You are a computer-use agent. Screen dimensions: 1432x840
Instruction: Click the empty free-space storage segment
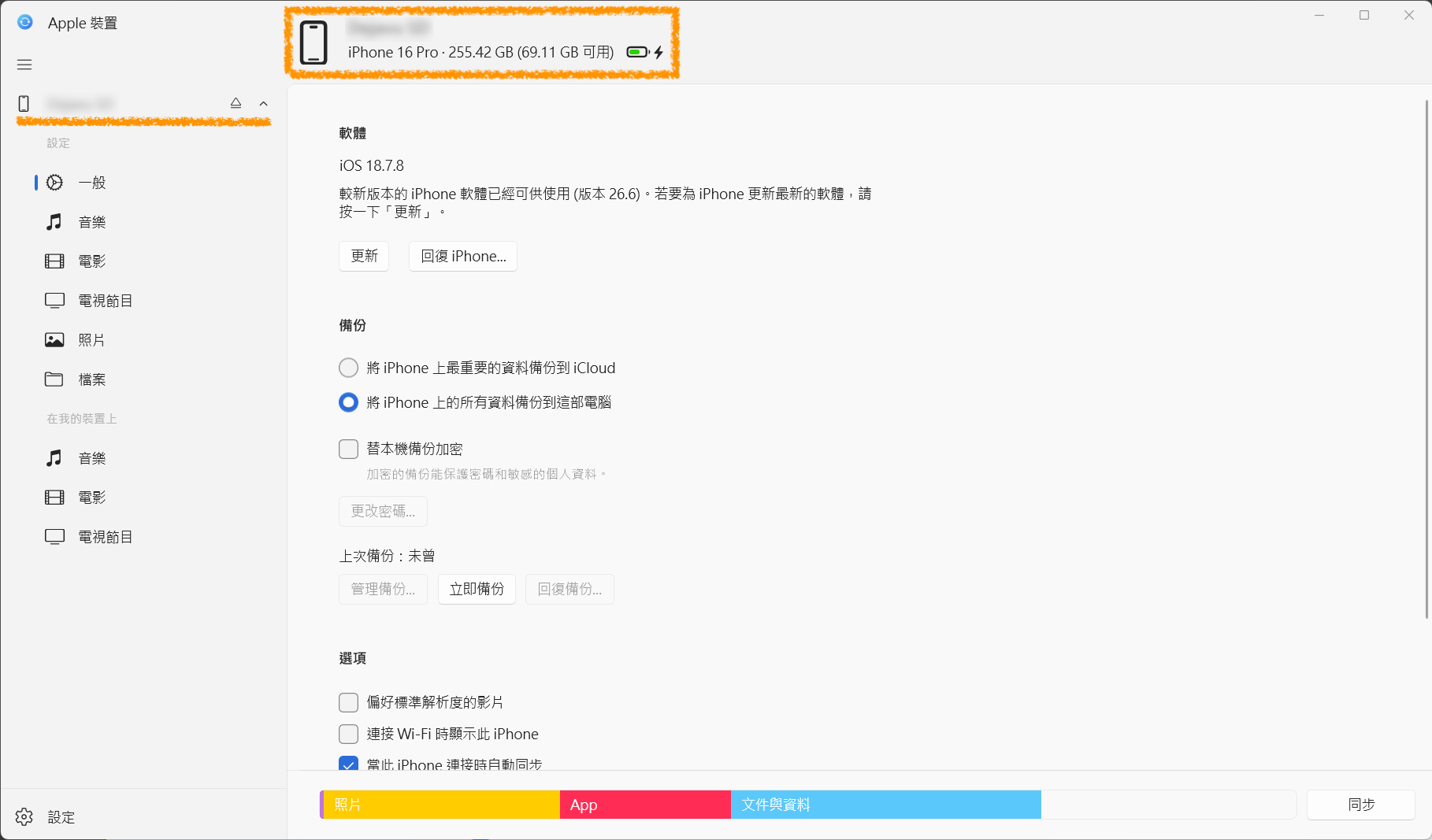coord(1169,805)
